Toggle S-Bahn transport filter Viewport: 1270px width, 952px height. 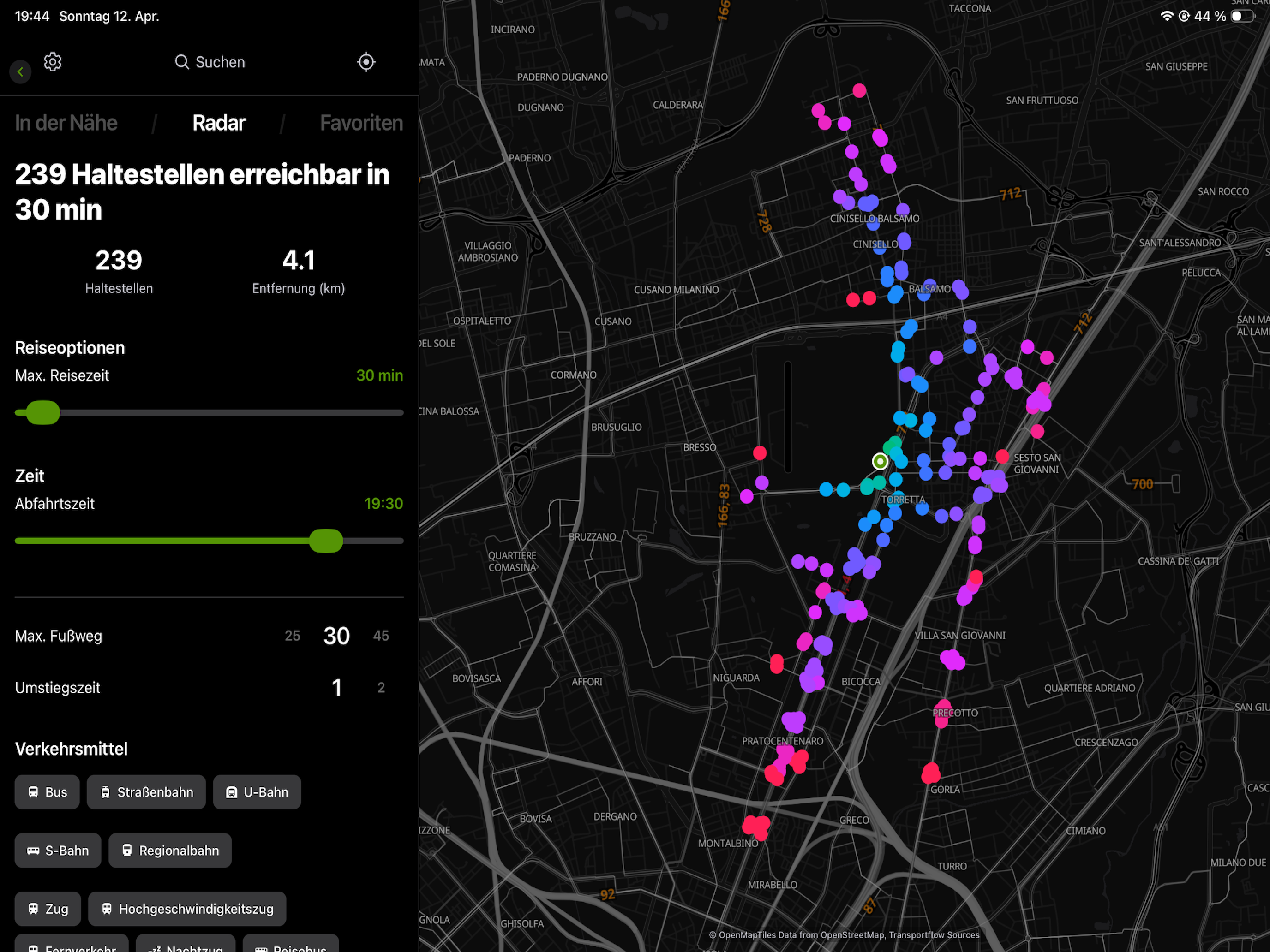click(x=58, y=851)
